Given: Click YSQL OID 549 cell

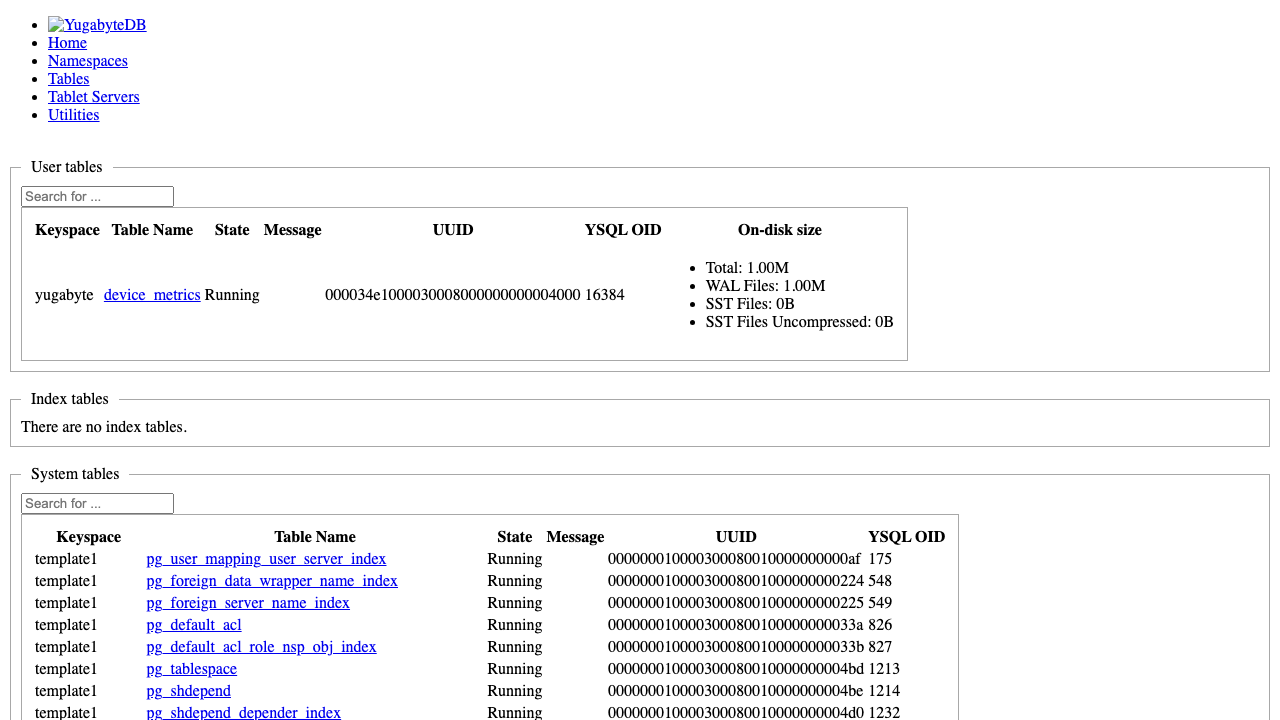Looking at the screenshot, I should click(880, 603).
